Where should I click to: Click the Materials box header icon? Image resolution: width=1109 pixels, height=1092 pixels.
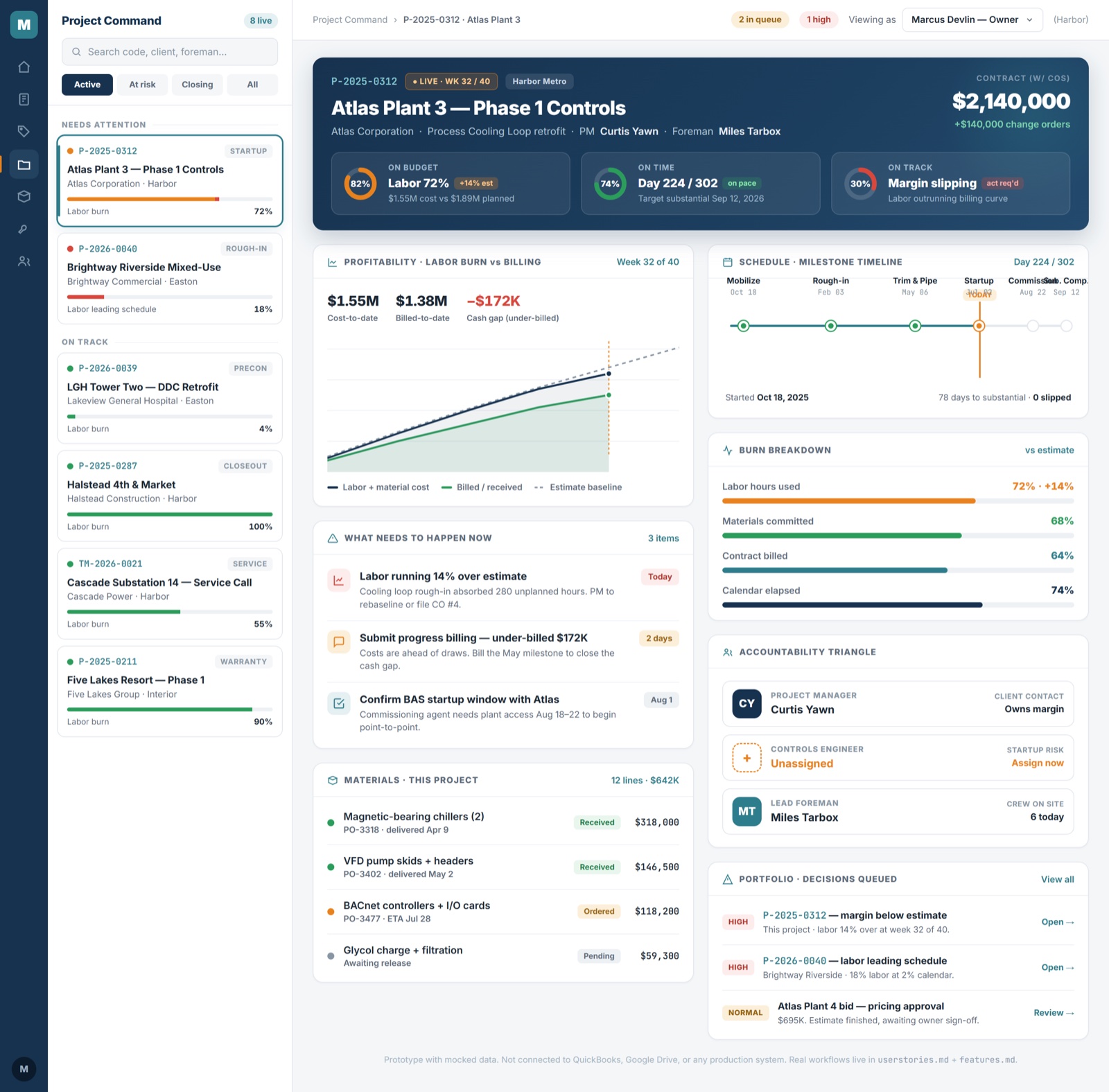pyautogui.click(x=332, y=780)
